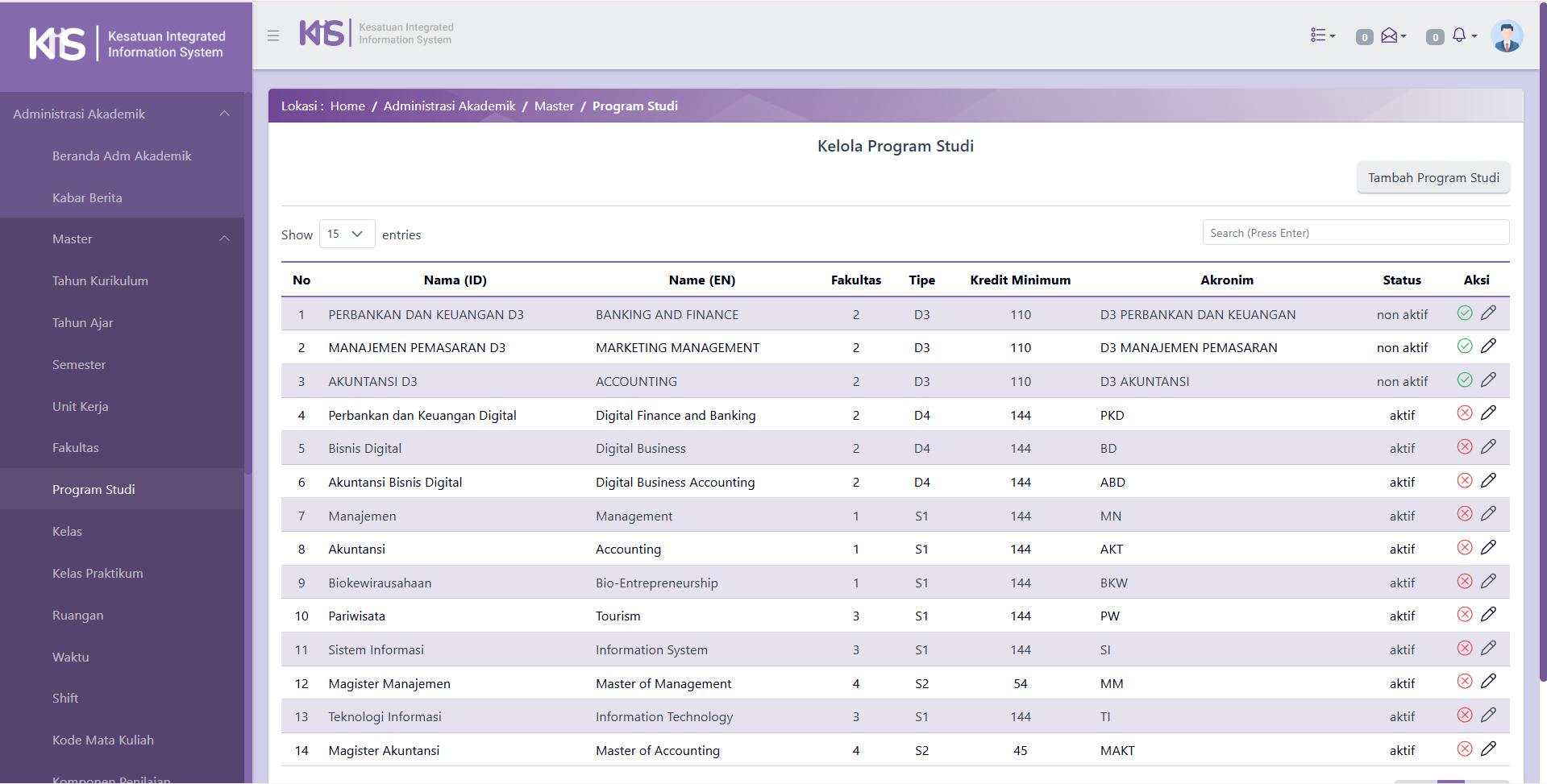The image size is (1547, 784).
Task: Click the hamburger menu icon
Action: coord(273,35)
